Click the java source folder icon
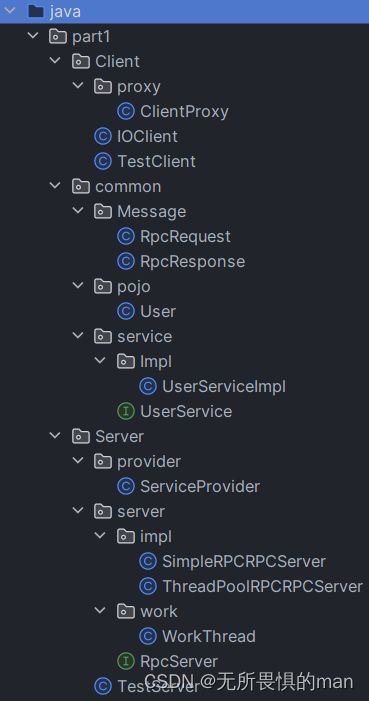Viewport: 369px width, 701px height. [36, 11]
